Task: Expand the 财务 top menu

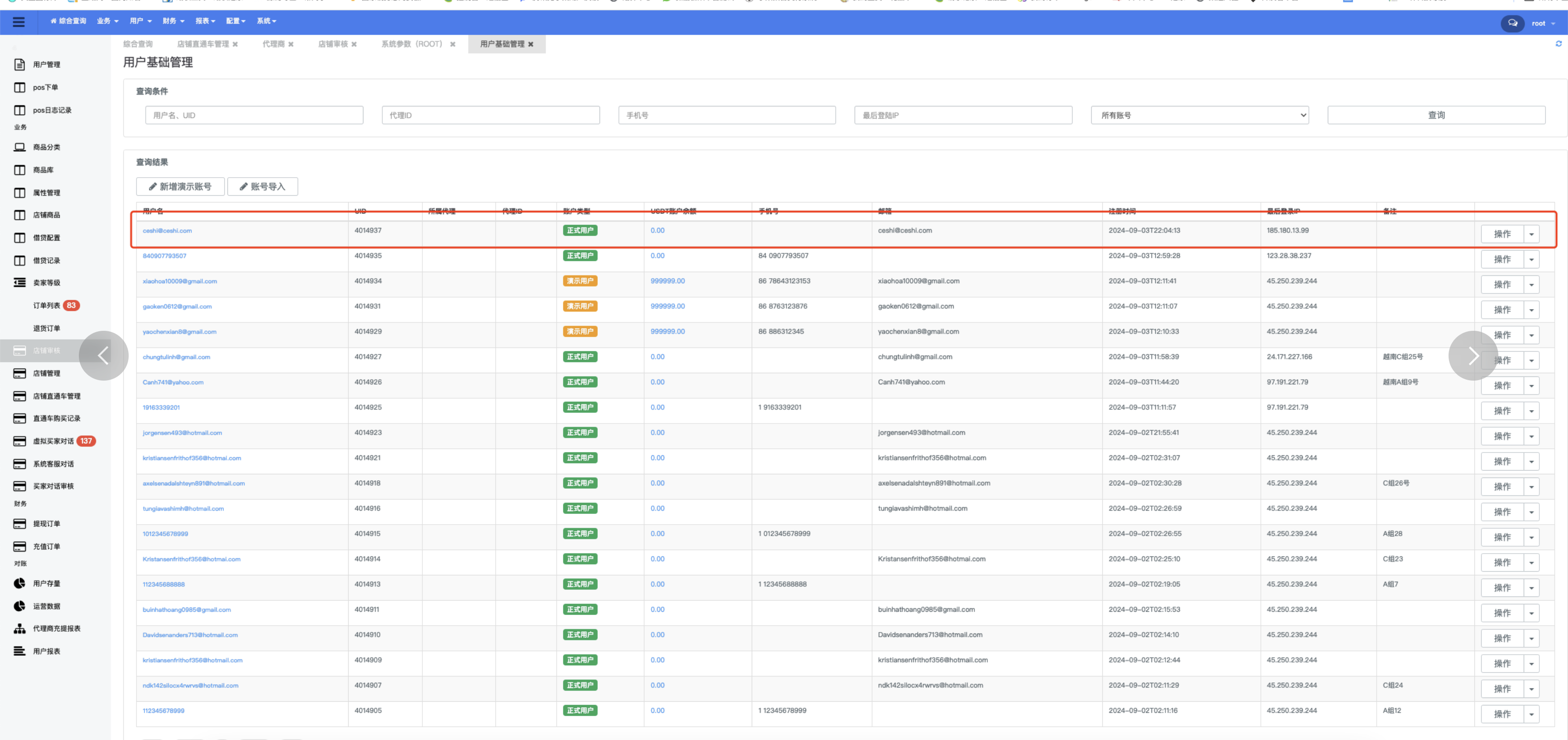Action: [173, 21]
